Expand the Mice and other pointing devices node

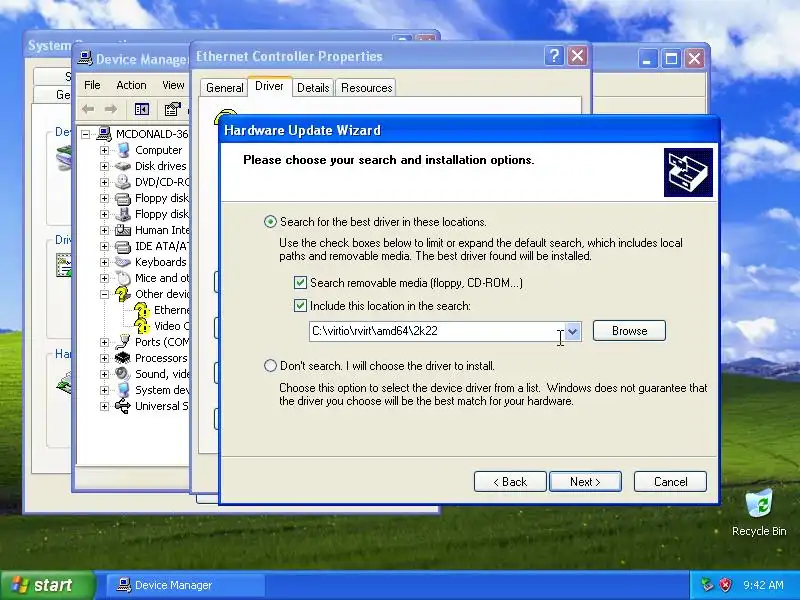(x=104, y=278)
